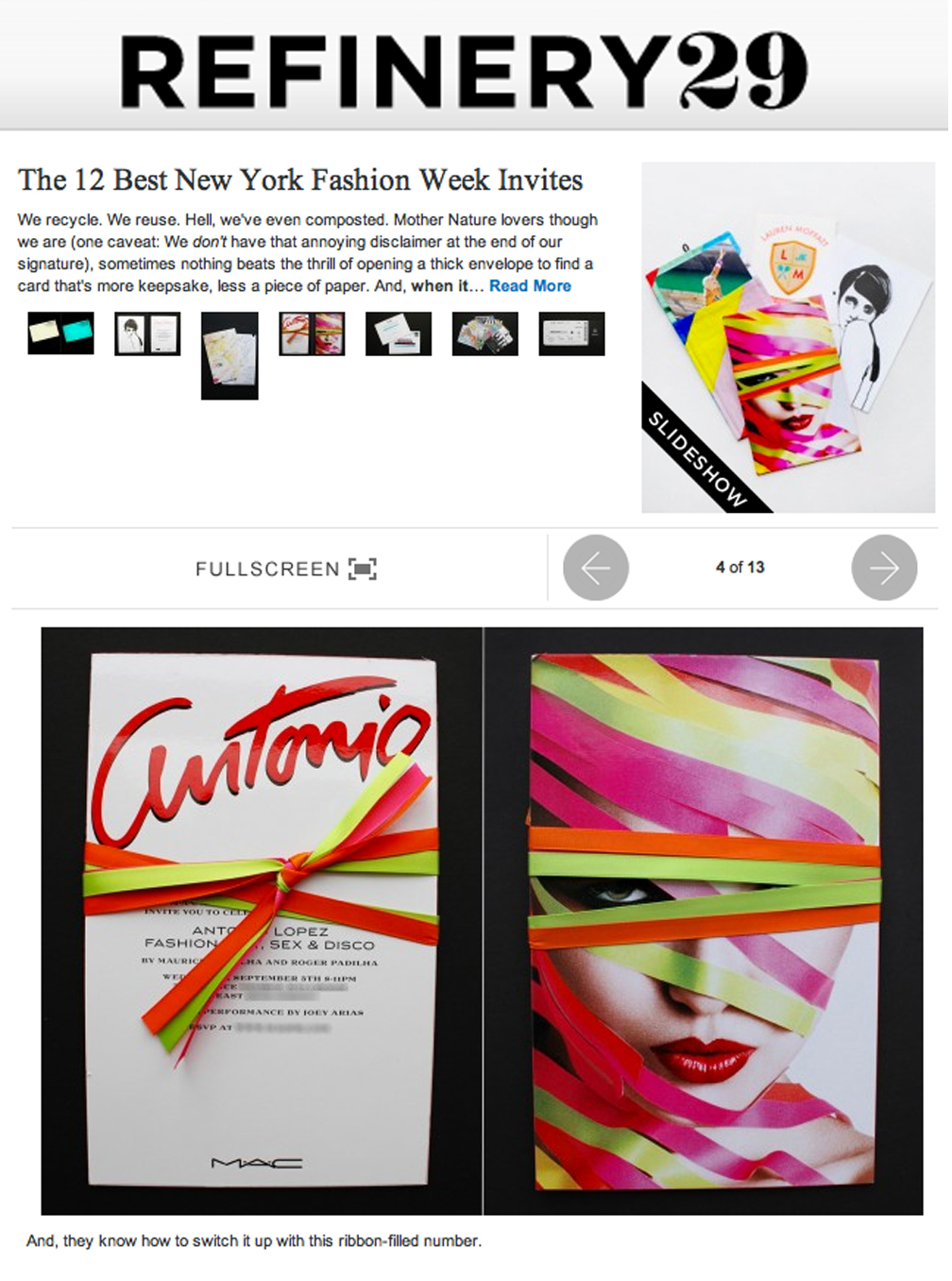The image size is (952, 1281).
Task: Select the fifth thumbnail with white envelope
Action: 399,334
